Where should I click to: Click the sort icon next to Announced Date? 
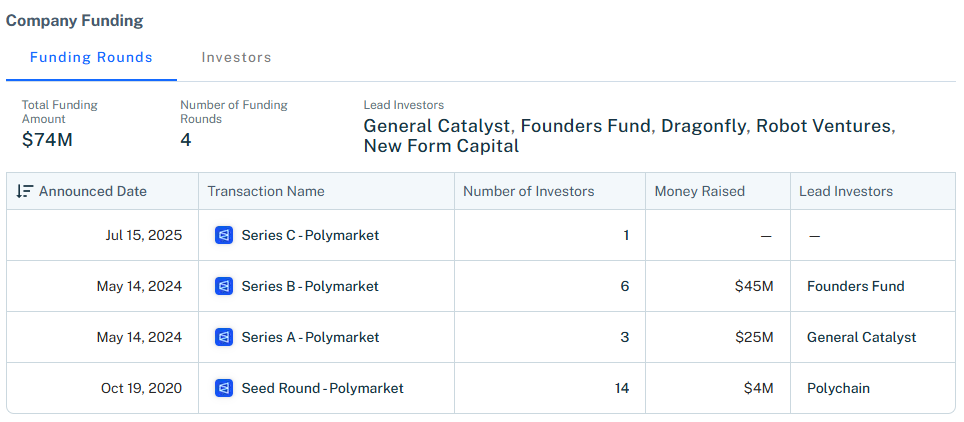click(25, 191)
